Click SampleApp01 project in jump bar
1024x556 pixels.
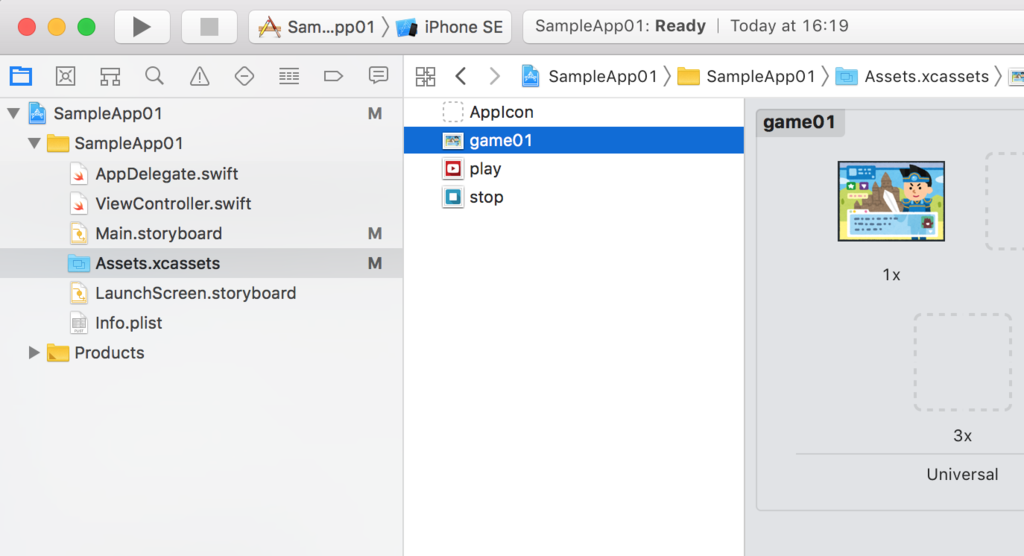[590, 76]
